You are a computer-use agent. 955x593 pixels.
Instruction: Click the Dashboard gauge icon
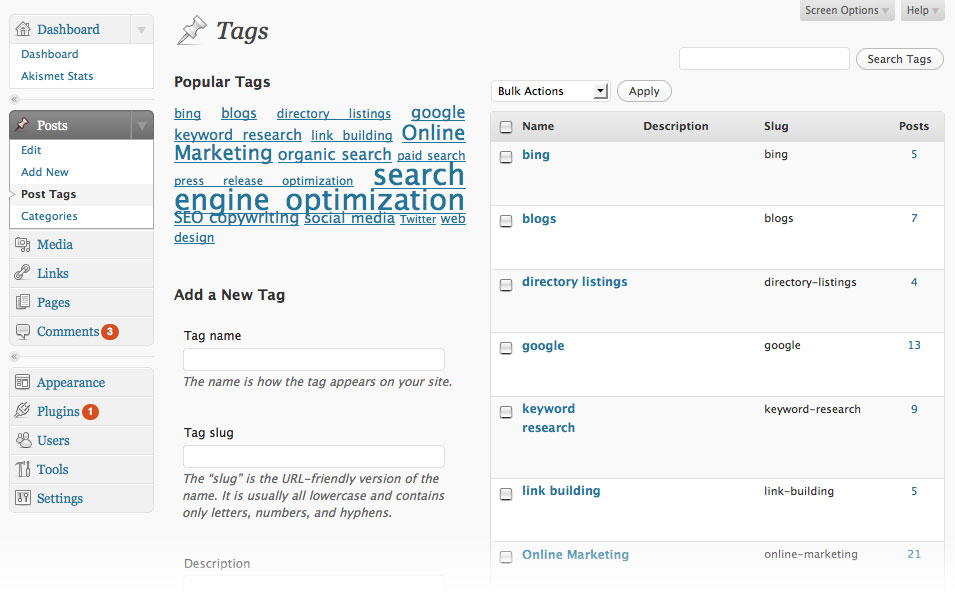pos(25,29)
